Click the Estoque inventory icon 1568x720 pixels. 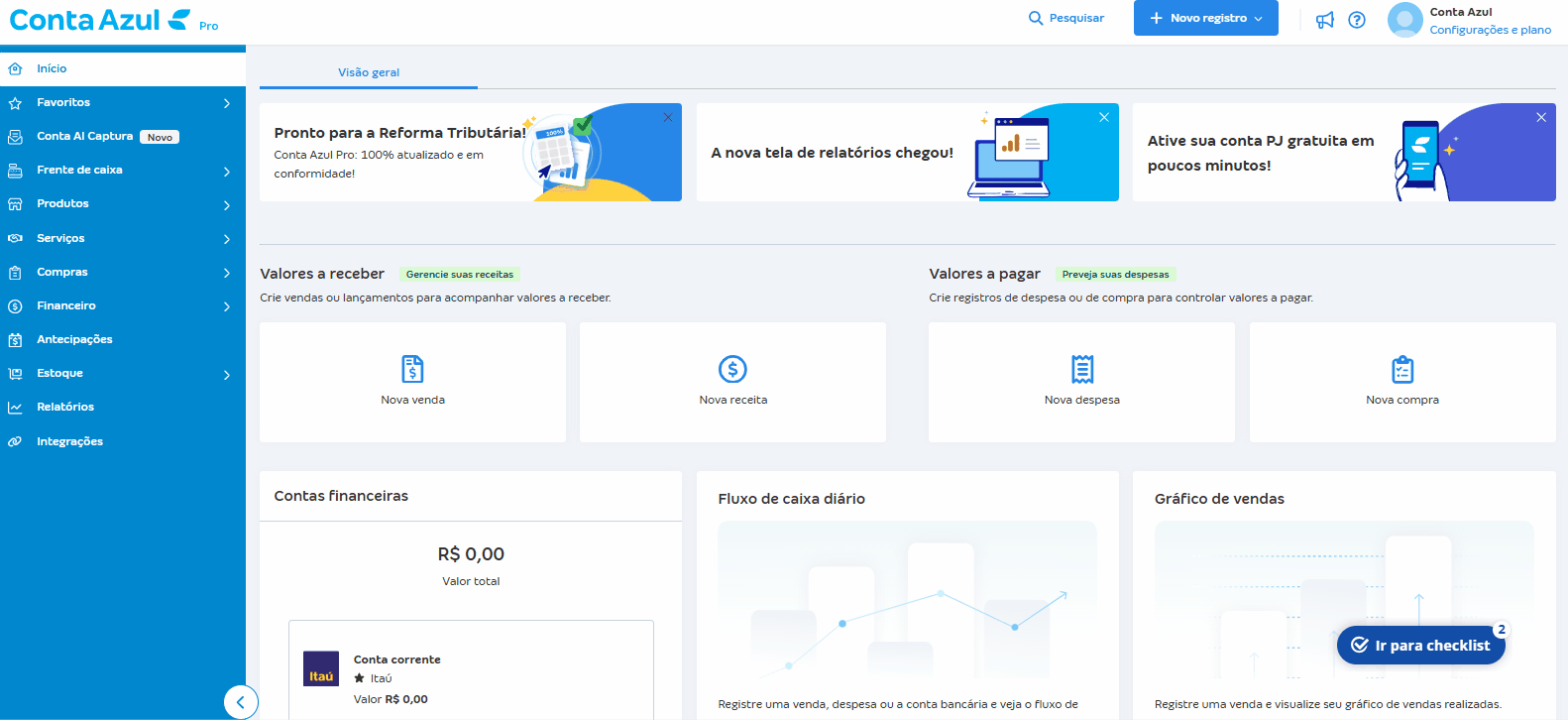[x=15, y=374]
